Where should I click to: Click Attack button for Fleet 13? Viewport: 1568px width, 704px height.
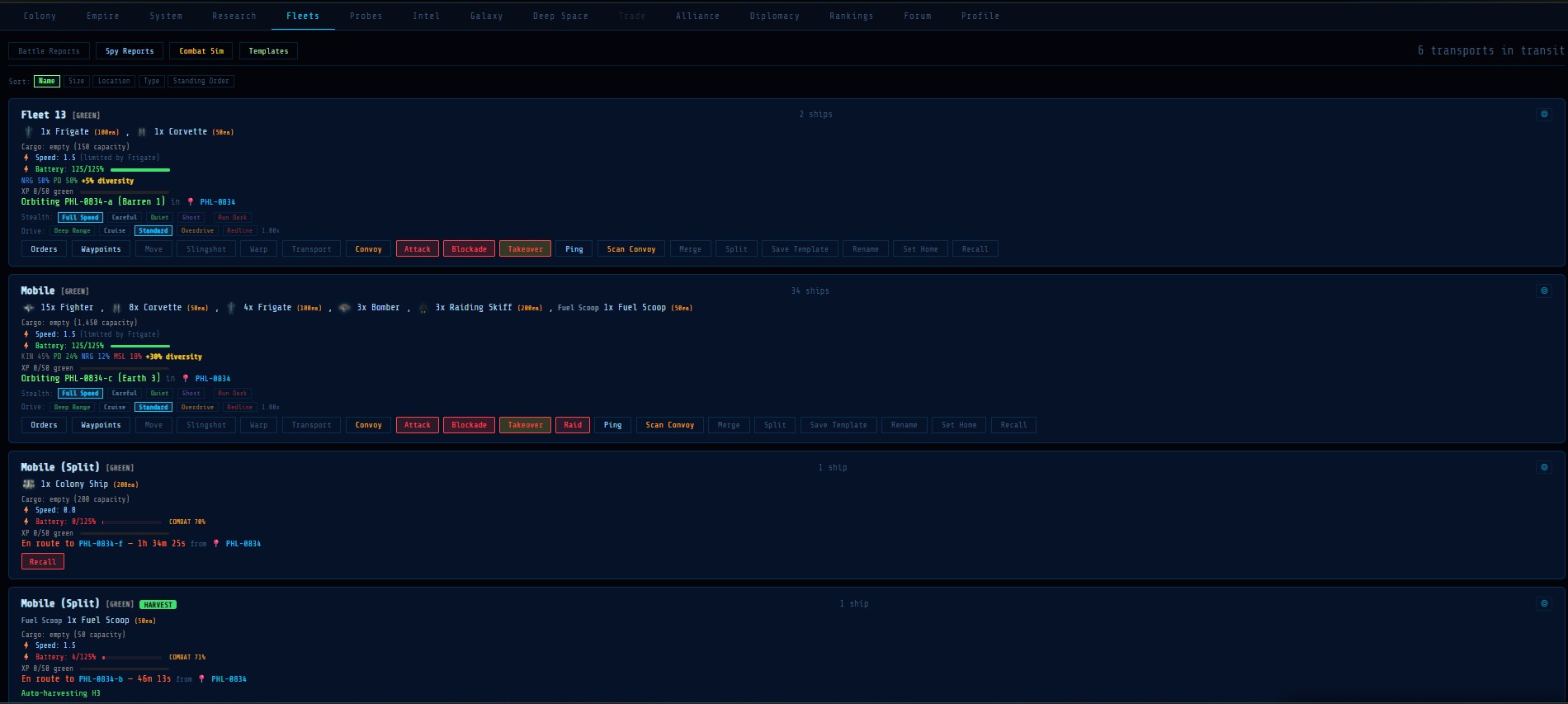(418, 249)
